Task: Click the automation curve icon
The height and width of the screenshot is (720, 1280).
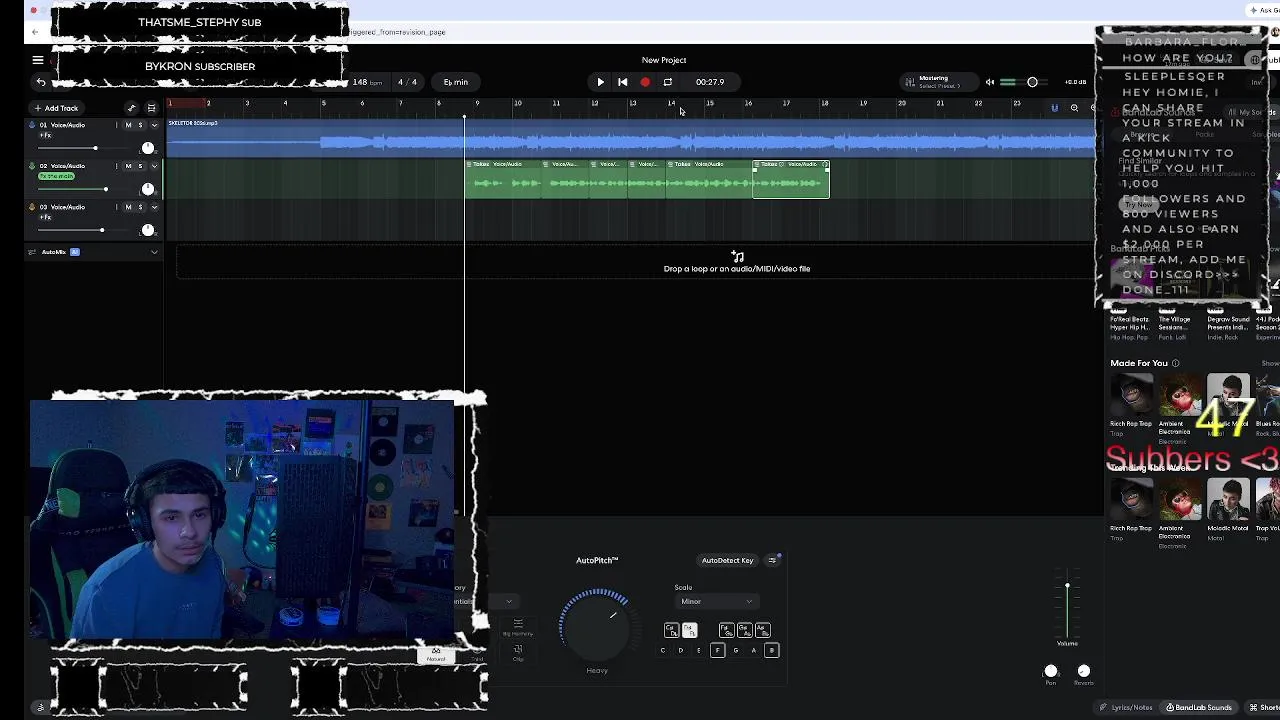Action: 131,108
